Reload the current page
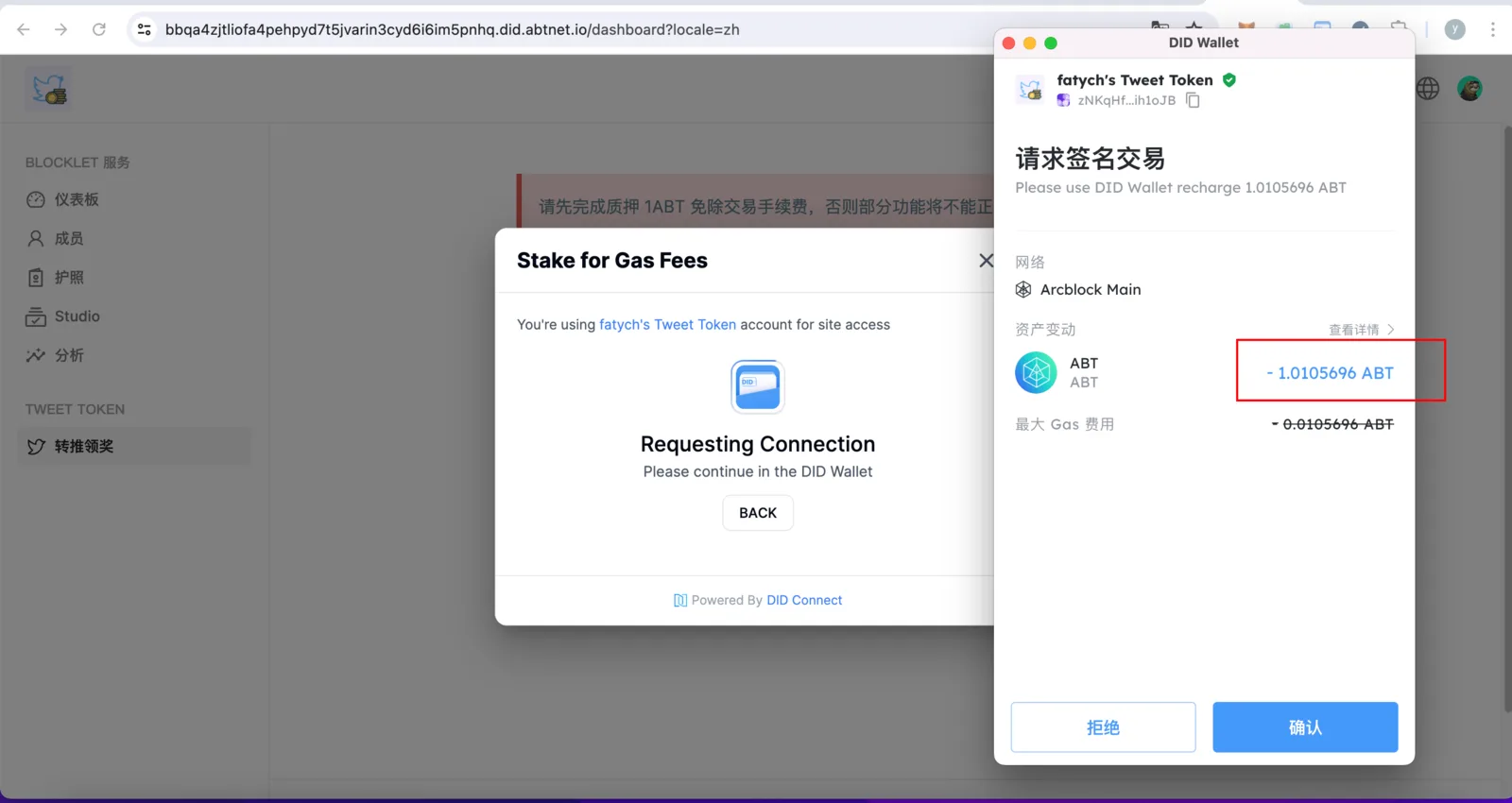Viewport: 1512px width, 803px height. (99, 29)
